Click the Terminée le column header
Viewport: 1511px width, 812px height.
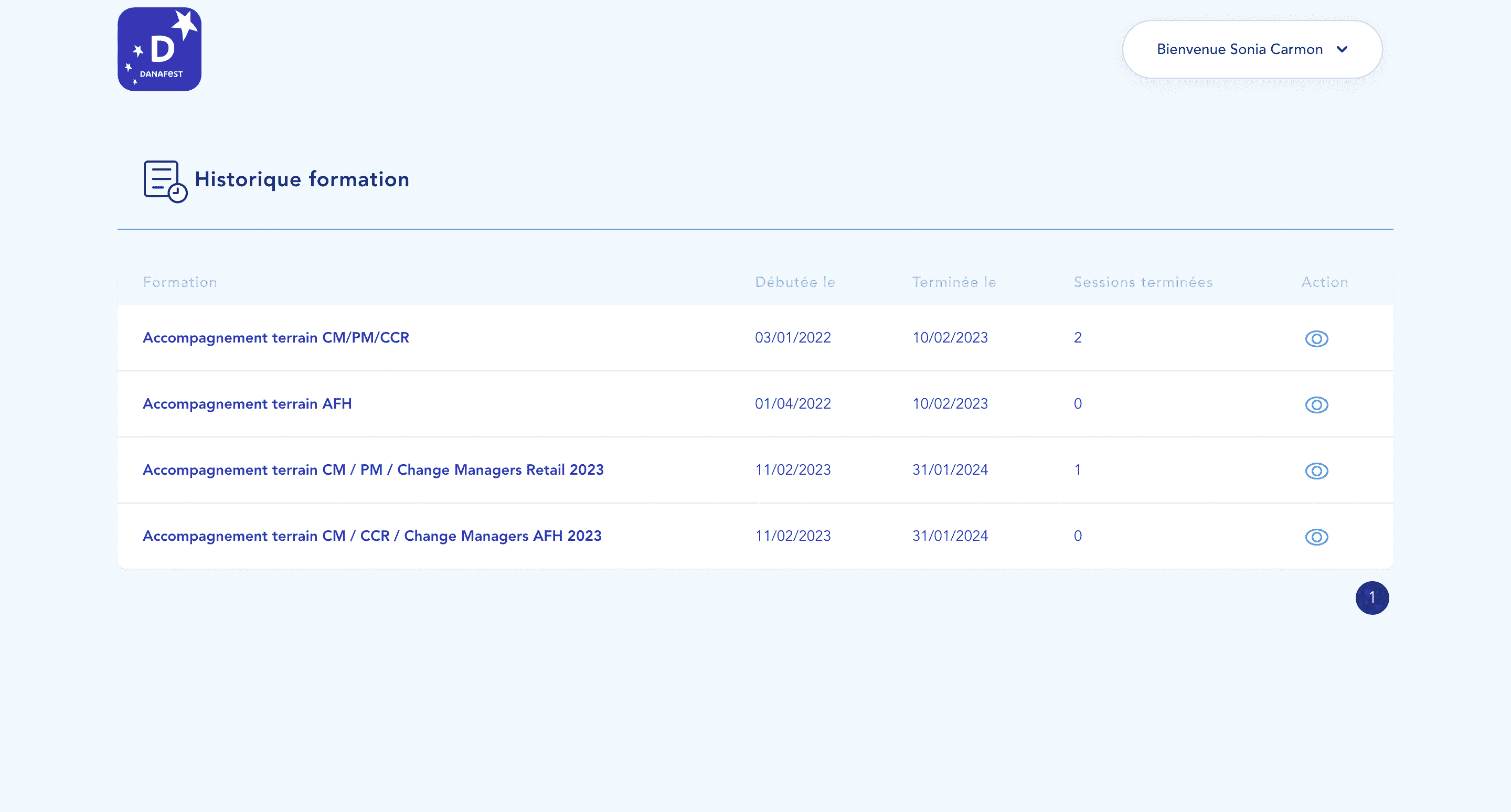click(954, 282)
